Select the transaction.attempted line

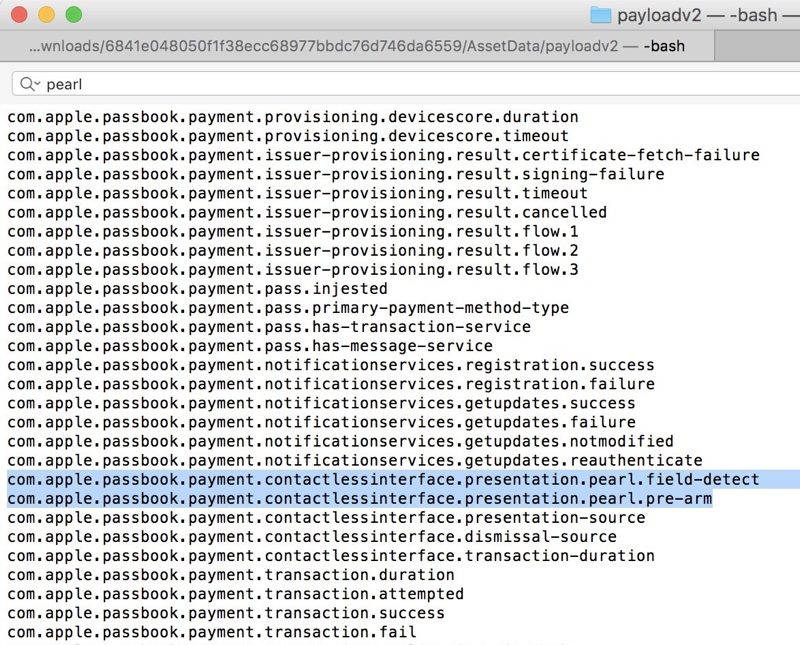tap(235, 593)
